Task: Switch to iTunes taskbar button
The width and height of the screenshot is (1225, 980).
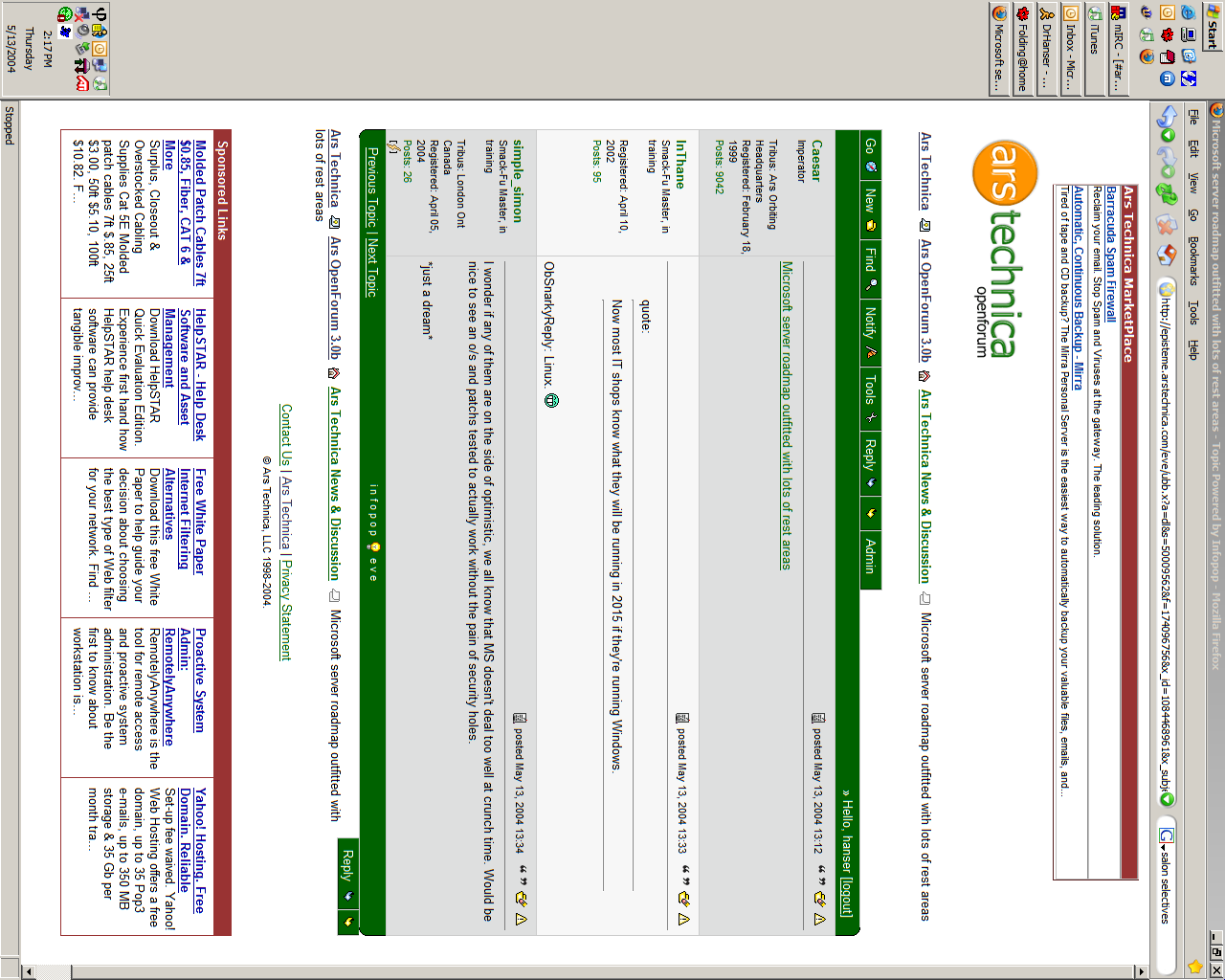Action: point(1094,50)
